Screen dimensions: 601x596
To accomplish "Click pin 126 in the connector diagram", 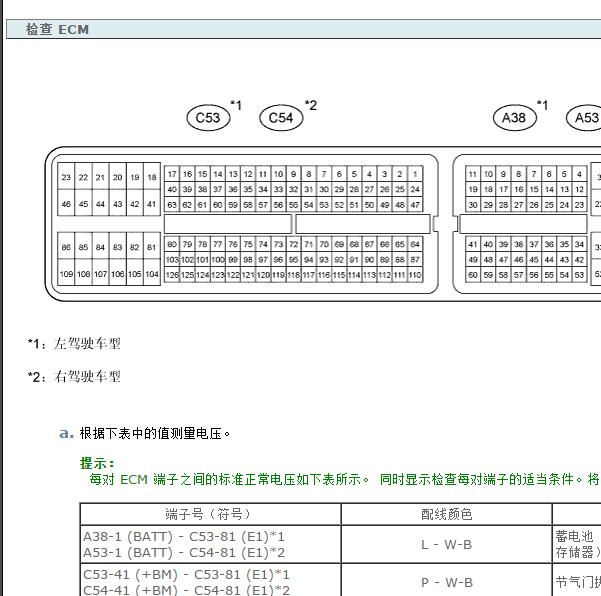I will [172, 275].
